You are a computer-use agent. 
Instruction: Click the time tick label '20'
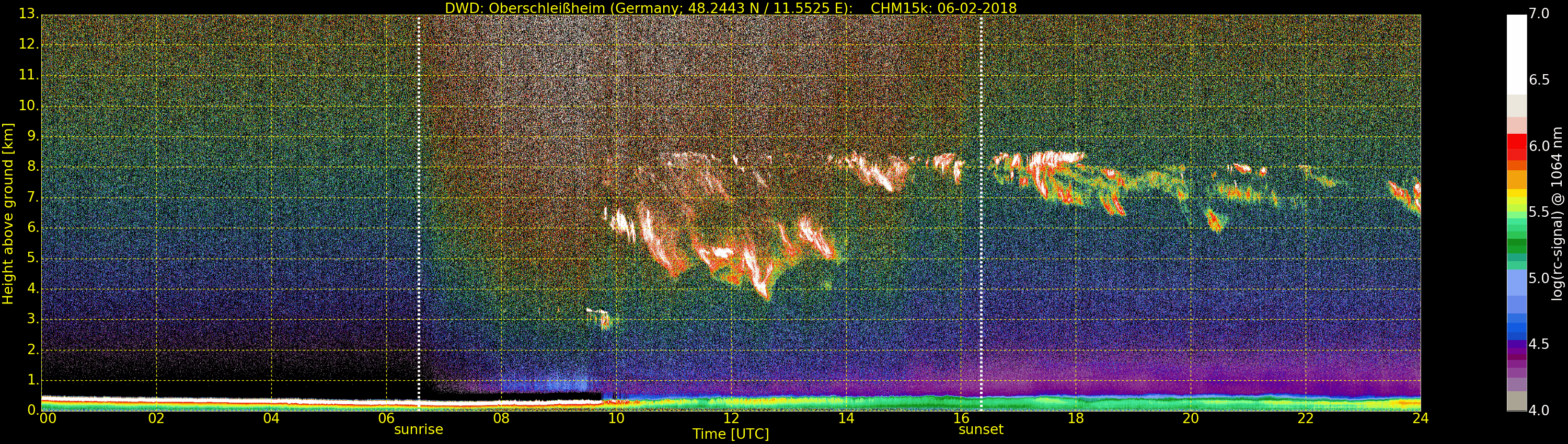[x=1191, y=418]
